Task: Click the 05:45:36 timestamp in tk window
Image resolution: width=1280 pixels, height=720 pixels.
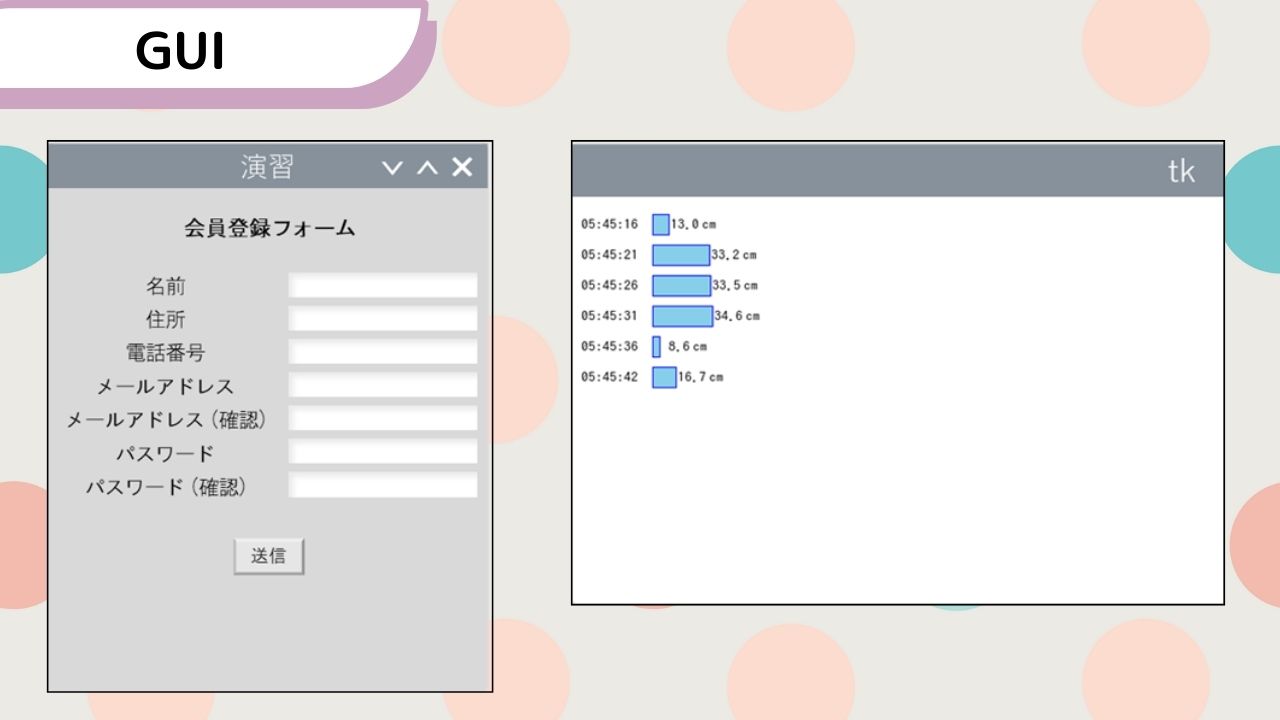Action: click(609, 347)
